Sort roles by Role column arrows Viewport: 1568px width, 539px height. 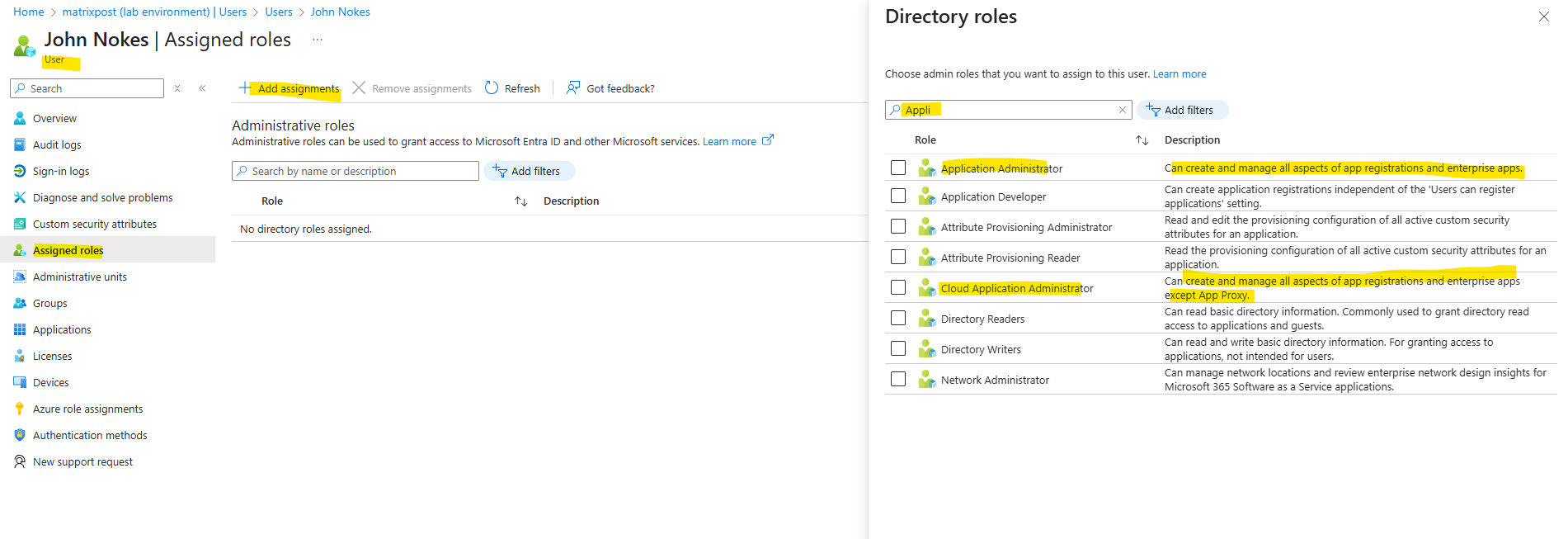(520, 201)
